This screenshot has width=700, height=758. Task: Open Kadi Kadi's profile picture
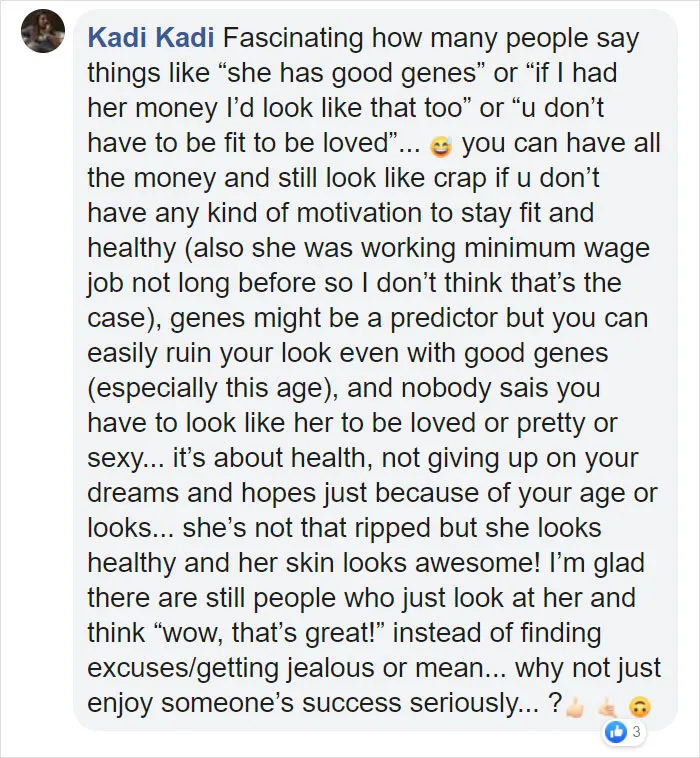43,30
